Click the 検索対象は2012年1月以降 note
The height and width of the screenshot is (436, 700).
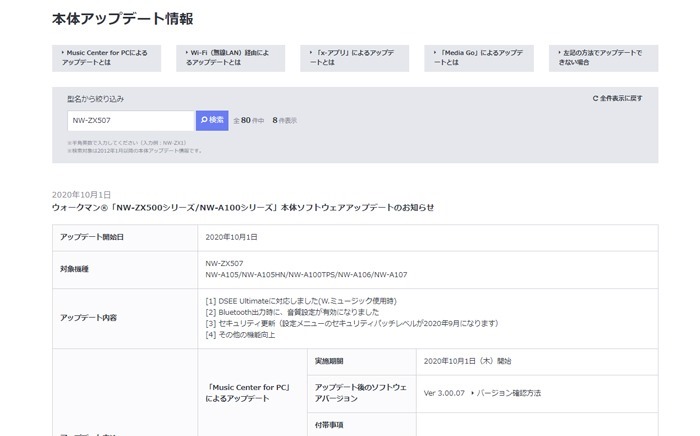pos(135,151)
